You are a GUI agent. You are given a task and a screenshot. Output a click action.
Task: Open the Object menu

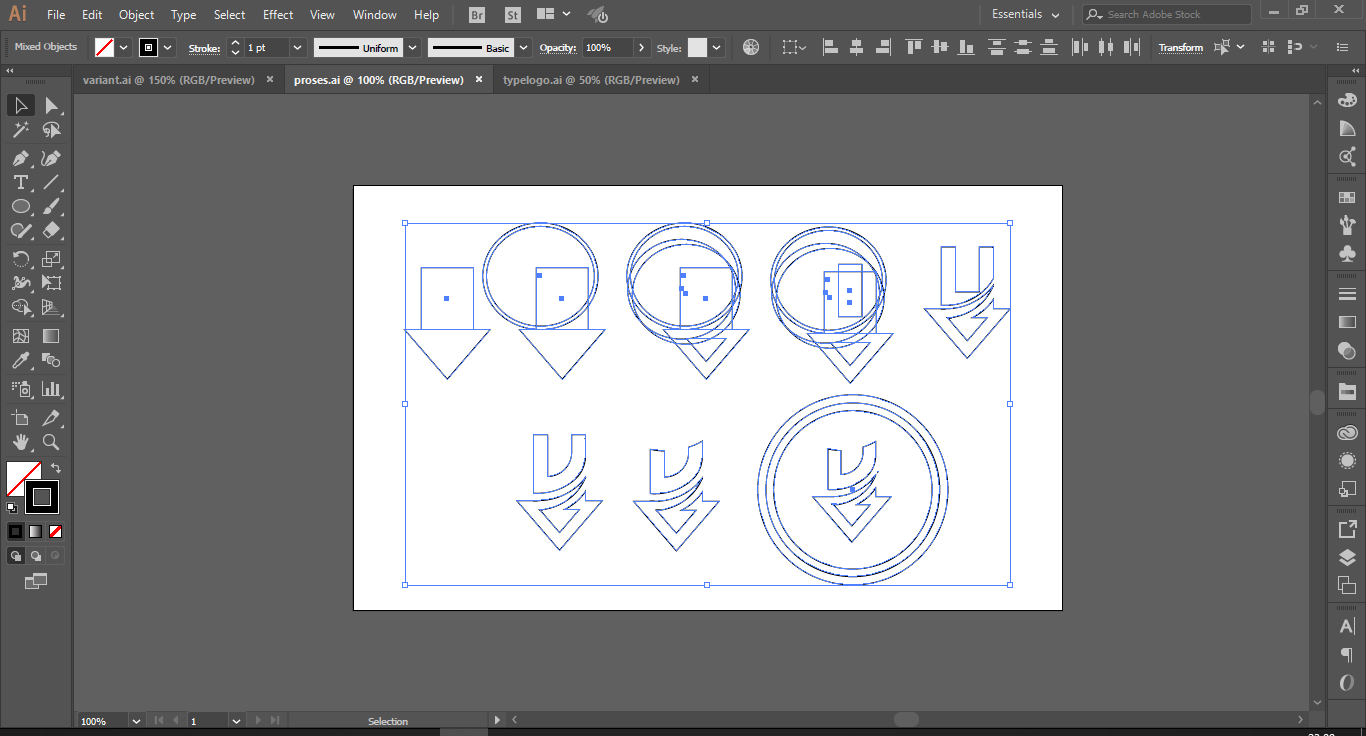coord(136,15)
